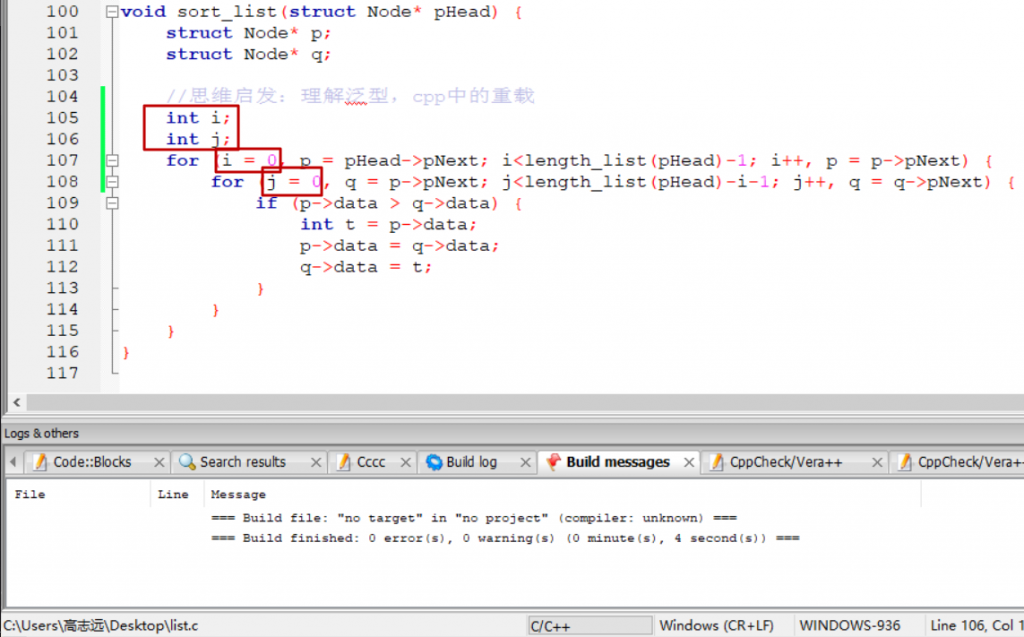The width and height of the screenshot is (1024, 637).
Task: Collapse the if block on line 109
Action: click(111, 203)
